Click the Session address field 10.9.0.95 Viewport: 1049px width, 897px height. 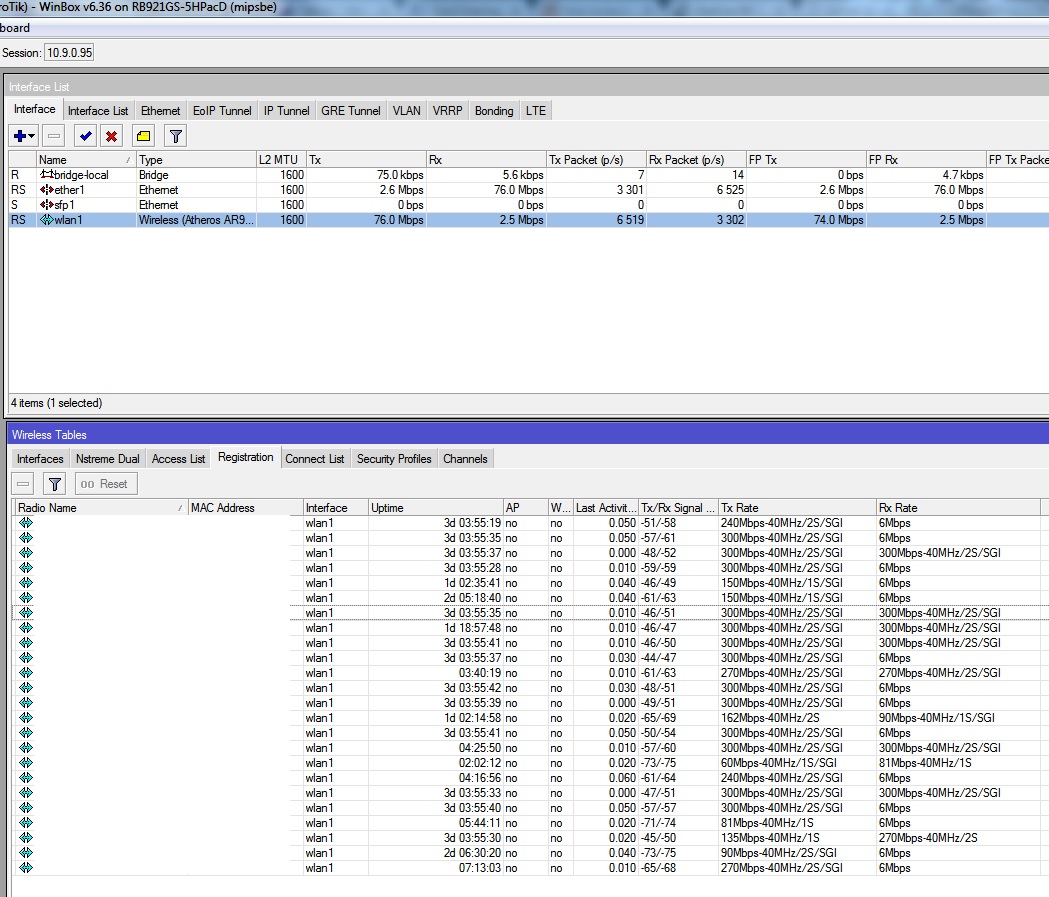(70, 52)
